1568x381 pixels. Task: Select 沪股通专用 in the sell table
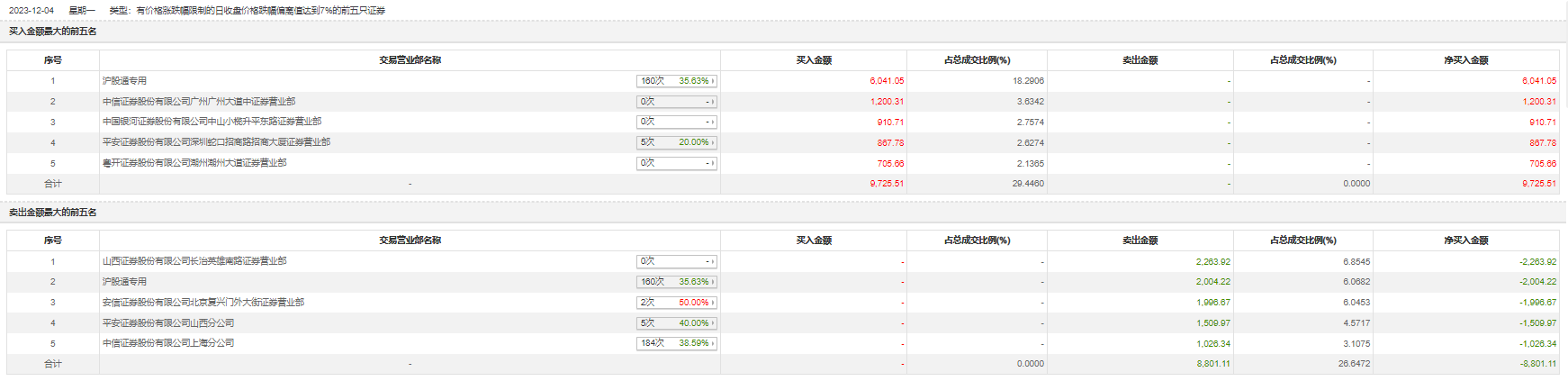124,282
